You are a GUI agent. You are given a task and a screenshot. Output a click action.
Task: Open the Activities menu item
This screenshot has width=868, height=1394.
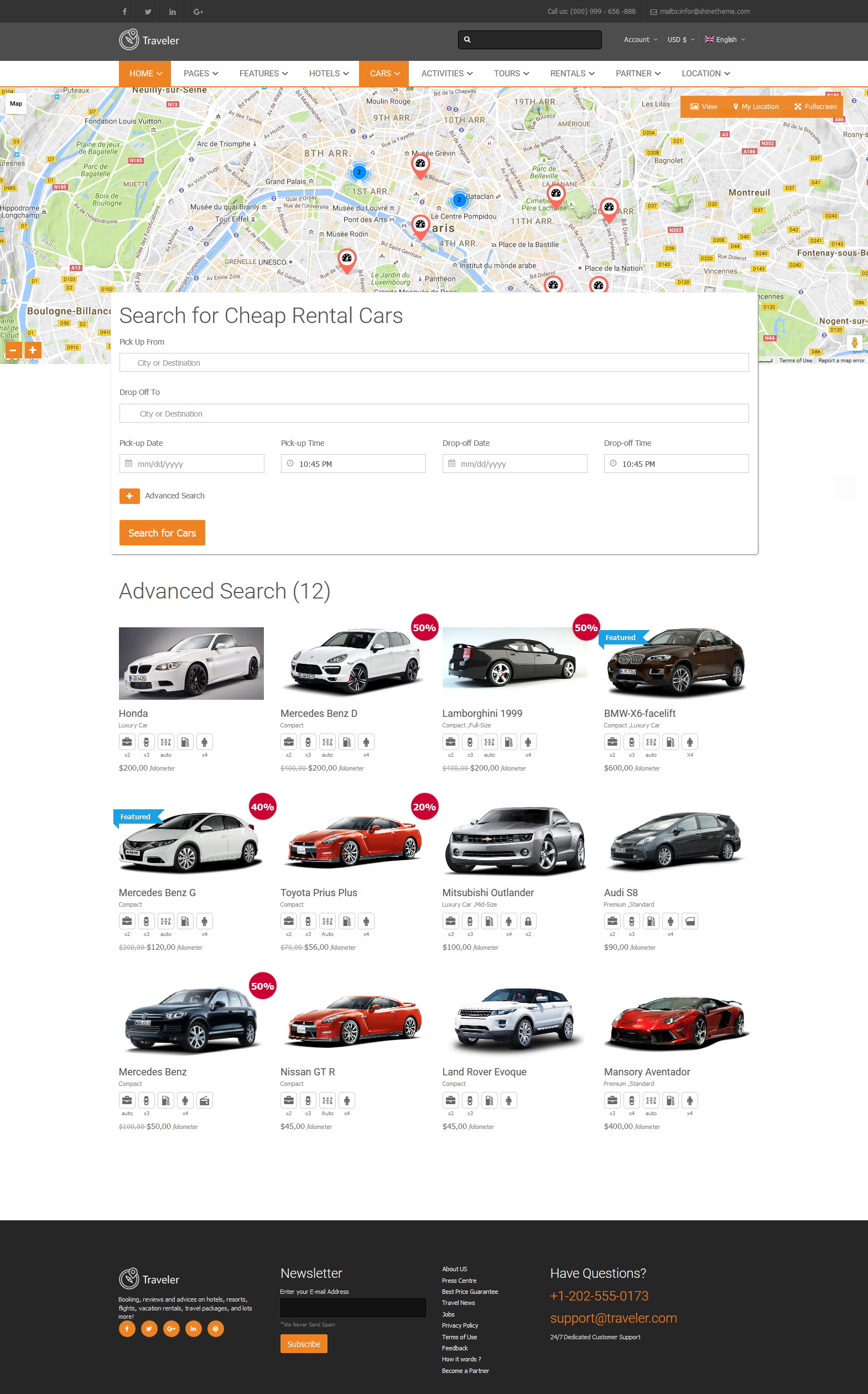pyautogui.click(x=446, y=74)
